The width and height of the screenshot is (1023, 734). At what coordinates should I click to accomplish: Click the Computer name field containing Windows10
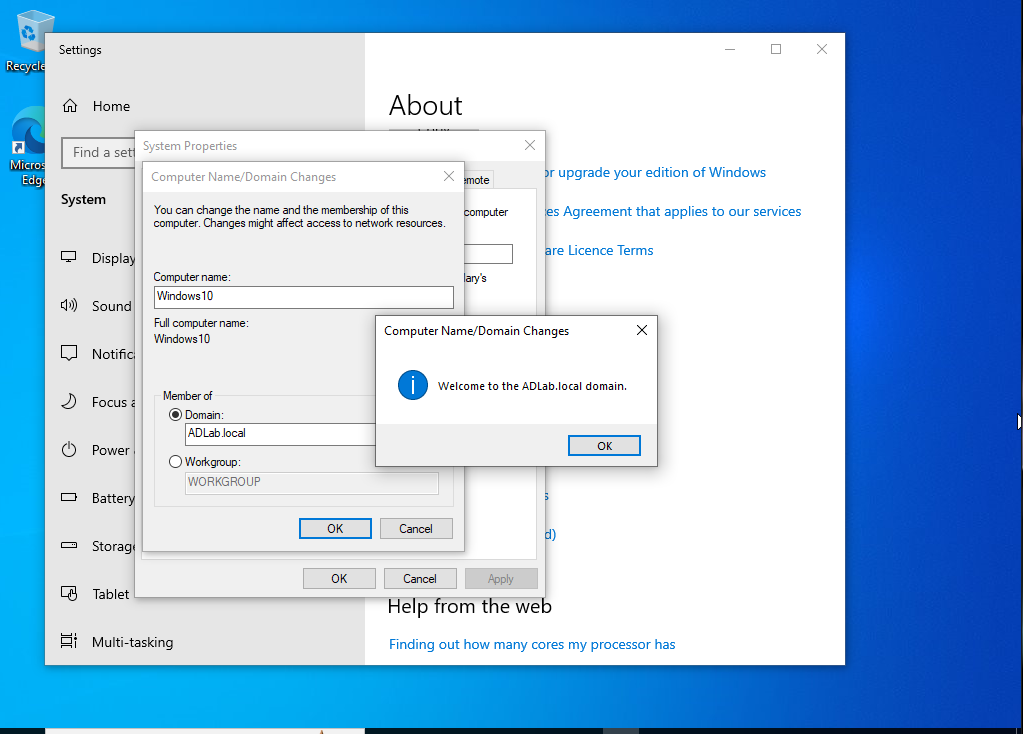point(304,297)
